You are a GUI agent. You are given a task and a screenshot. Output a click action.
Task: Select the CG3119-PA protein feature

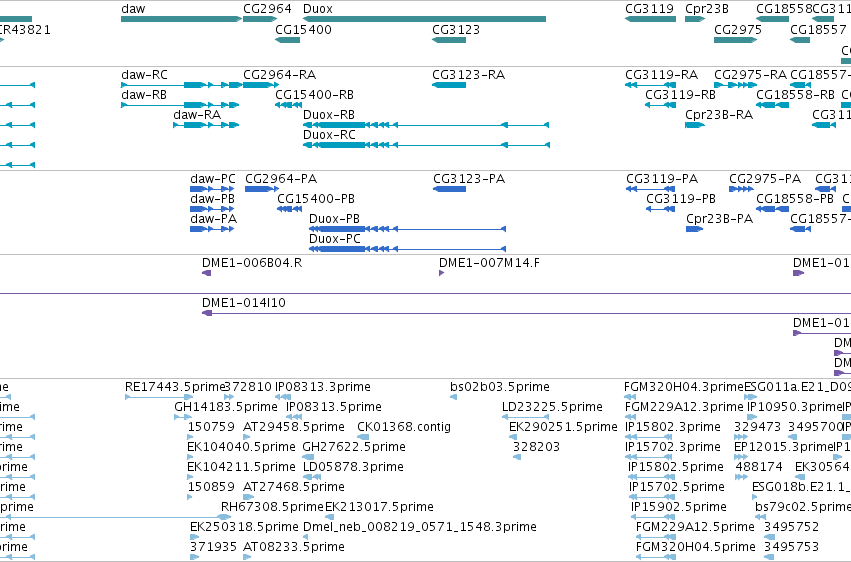coord(650,189)
